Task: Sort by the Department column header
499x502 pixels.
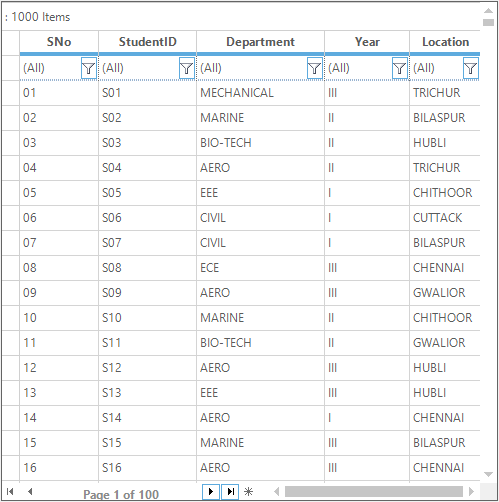Action: 260,42
